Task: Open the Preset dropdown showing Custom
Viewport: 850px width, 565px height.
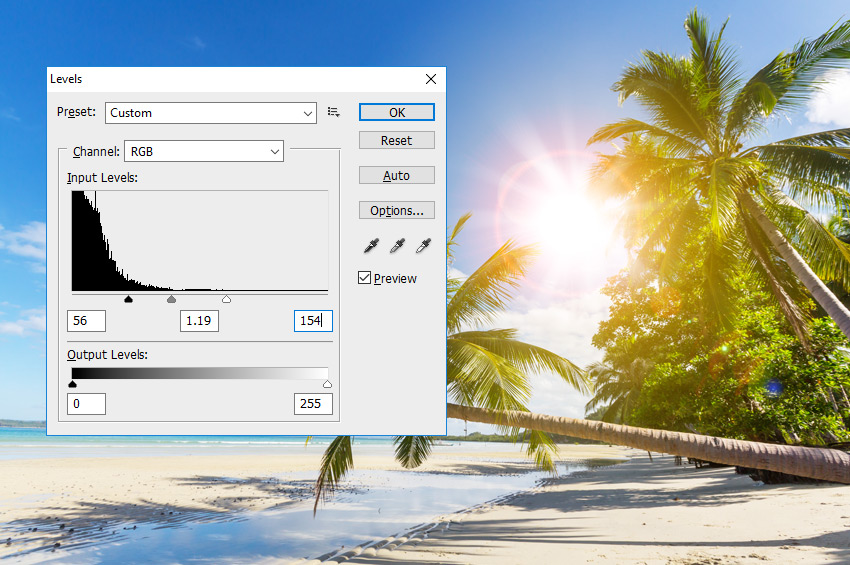Action: [x=211, y=113]
